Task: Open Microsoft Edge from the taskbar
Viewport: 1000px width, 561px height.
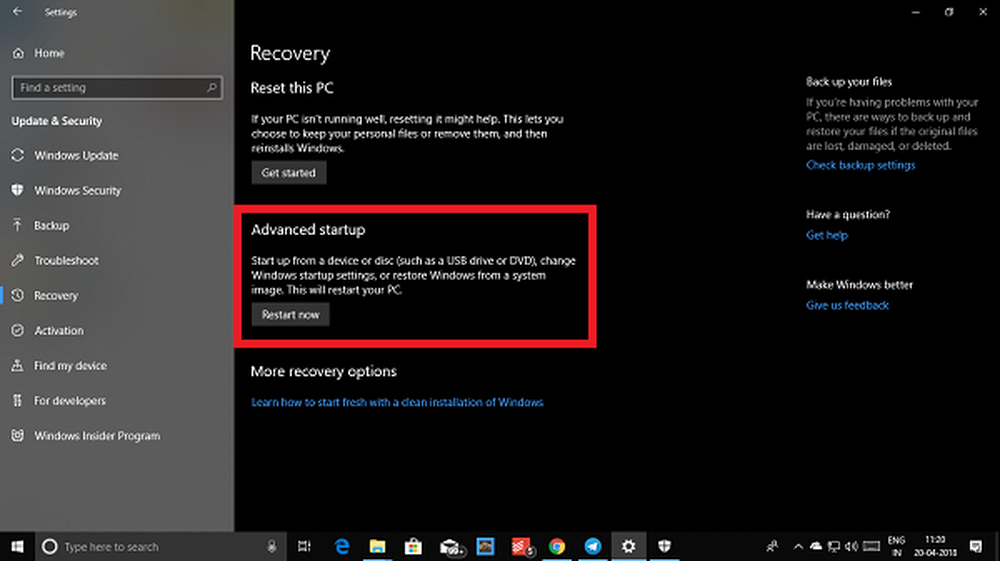Action: pyautogui.click(x=342, y=547)
